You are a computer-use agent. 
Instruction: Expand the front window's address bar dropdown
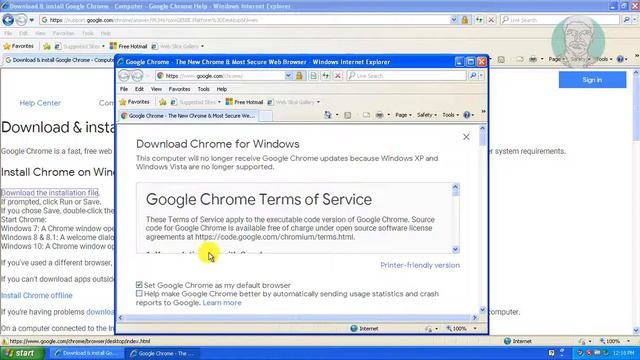(x=288, y=76)
